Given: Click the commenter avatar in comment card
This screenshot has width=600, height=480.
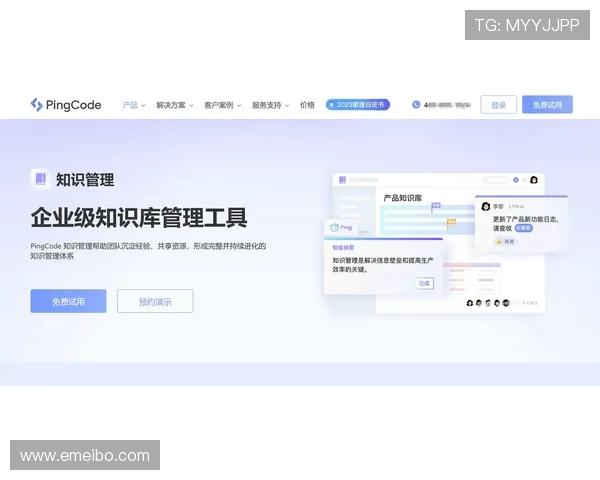Looking at the screenshot, I should click(x=486, y=207).
